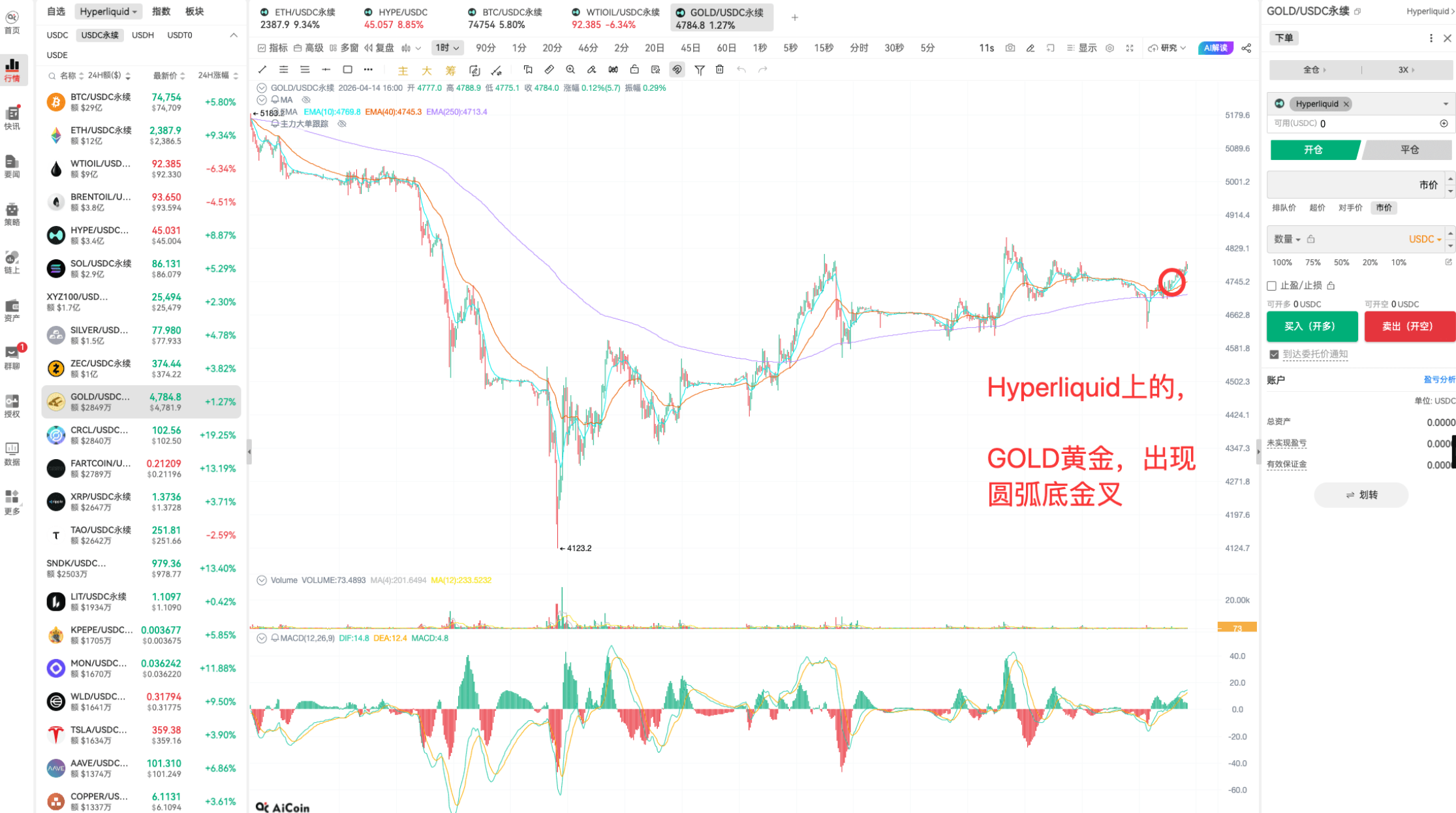Clear drawings with the trash icon

[720, 69]
